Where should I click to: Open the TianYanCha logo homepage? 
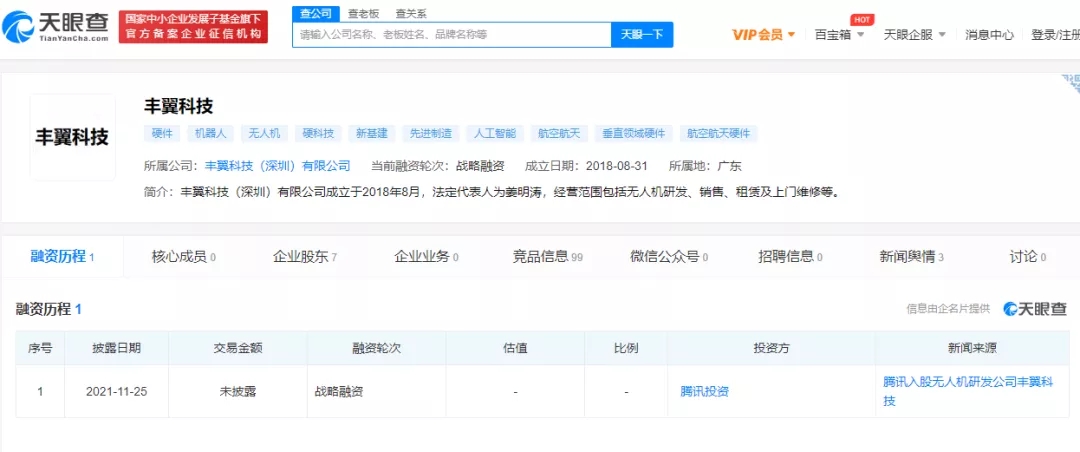pos(55,27)
